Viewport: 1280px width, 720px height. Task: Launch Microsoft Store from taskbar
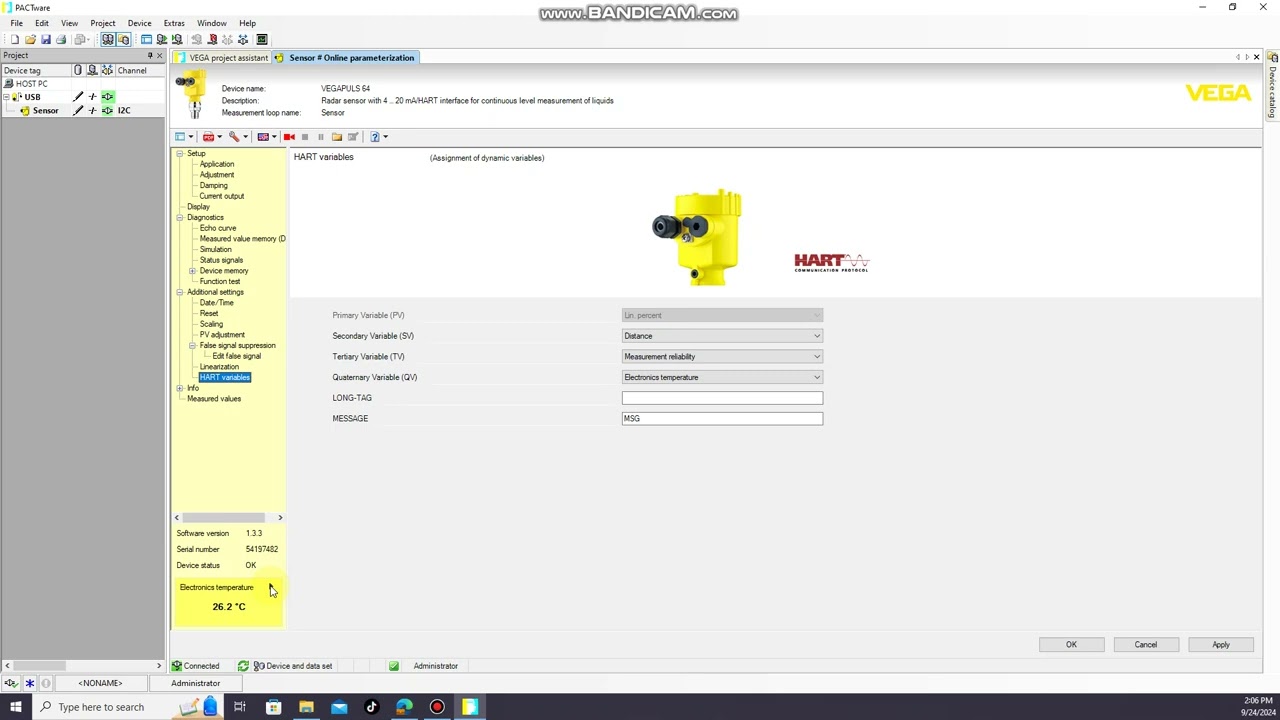click(273, 707)
